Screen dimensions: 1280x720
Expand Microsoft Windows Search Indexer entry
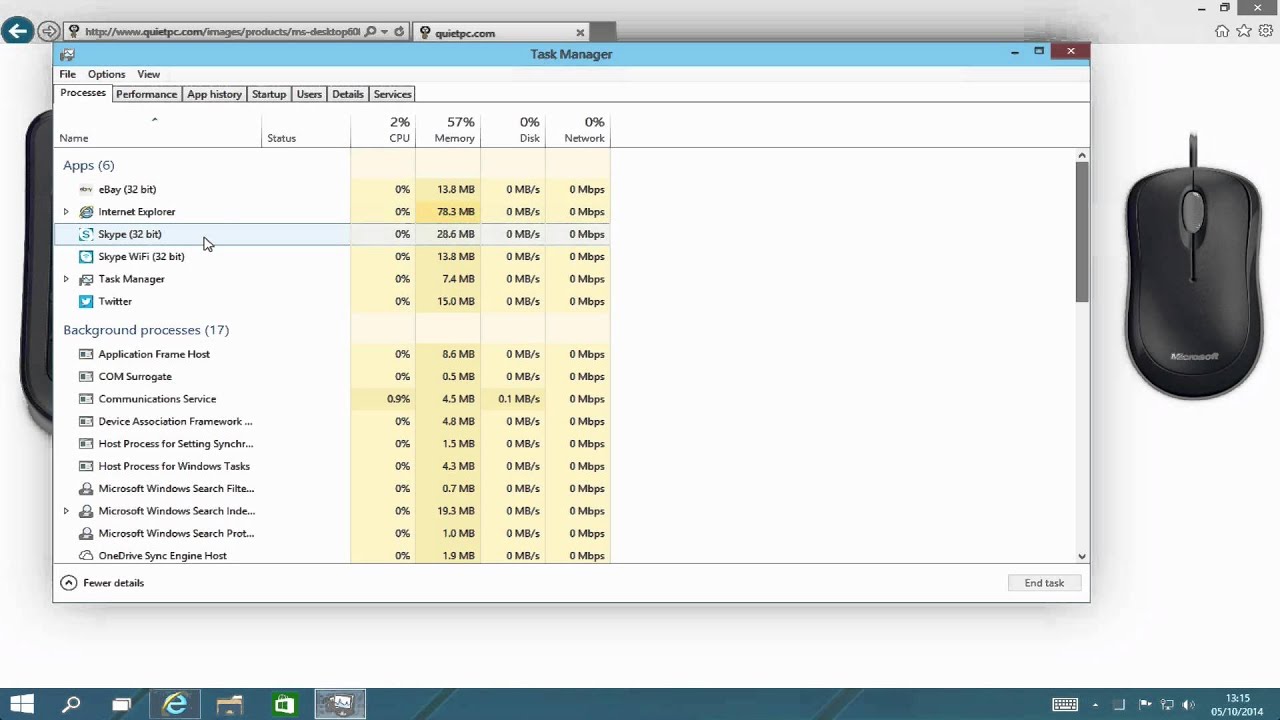pyautogui.click(x=66, y=511)
